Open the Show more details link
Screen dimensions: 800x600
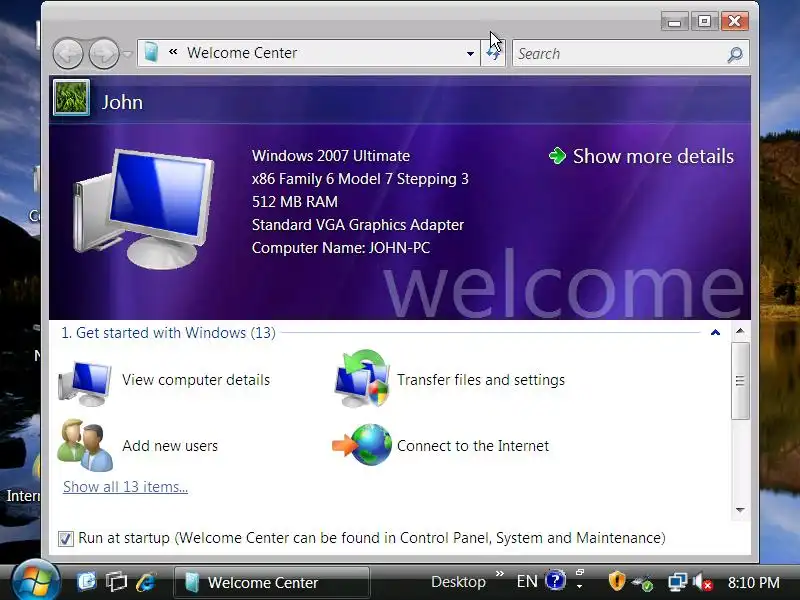[653, 156]
